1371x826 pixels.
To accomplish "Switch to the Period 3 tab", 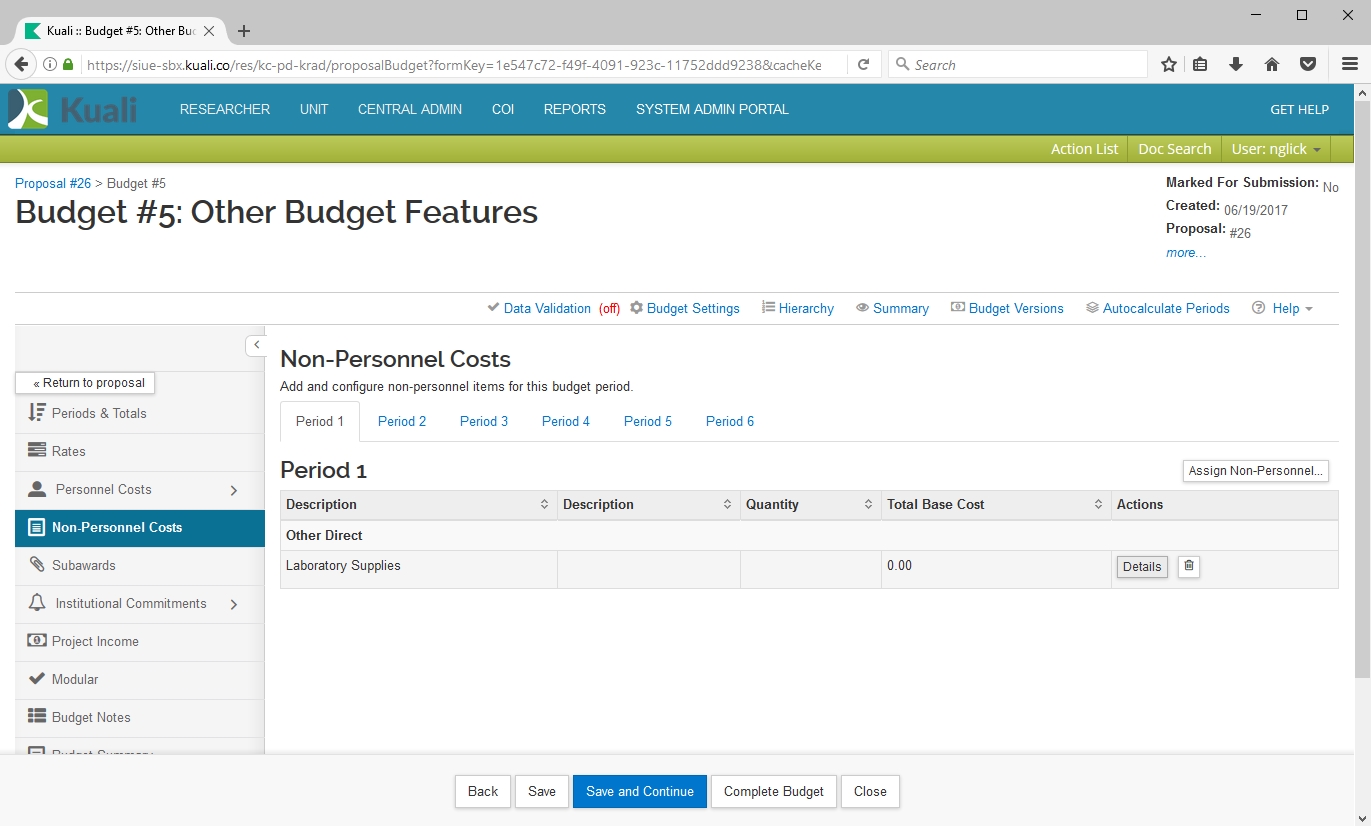I will coord(484,422).
